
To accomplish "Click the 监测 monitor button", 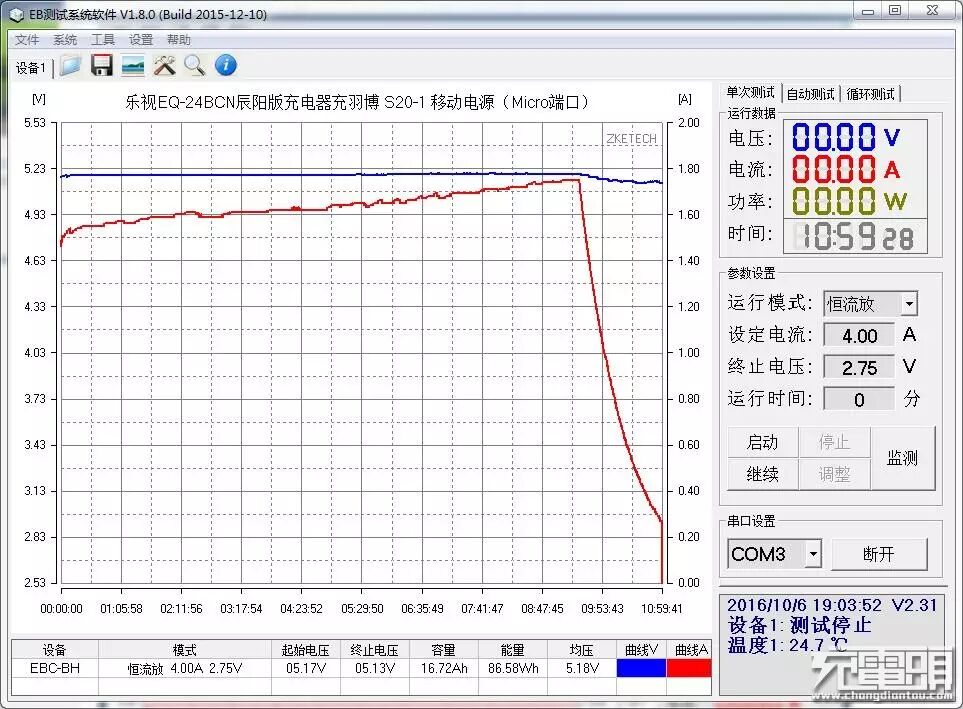I will [903, 458].
